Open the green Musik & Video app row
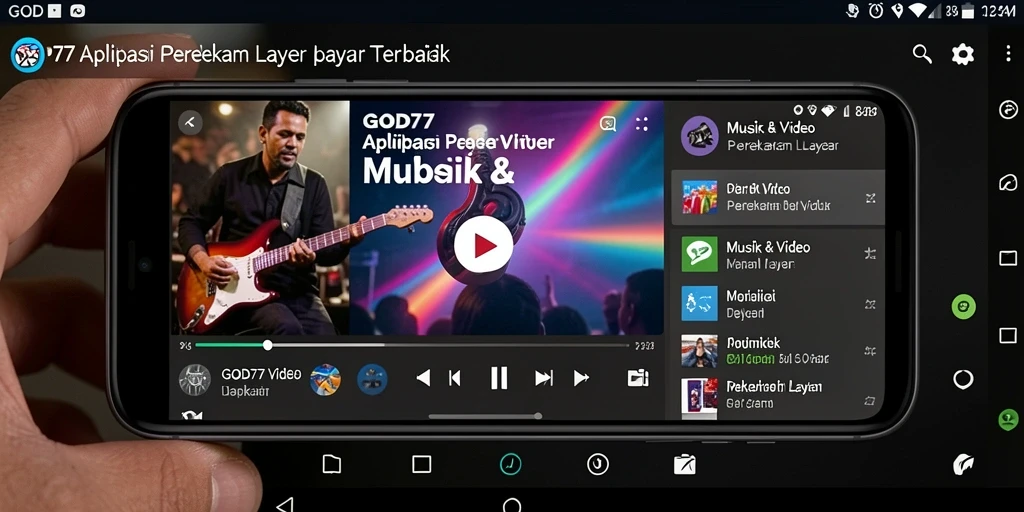This screenshot has width=1024, height=512. point(778,255)
